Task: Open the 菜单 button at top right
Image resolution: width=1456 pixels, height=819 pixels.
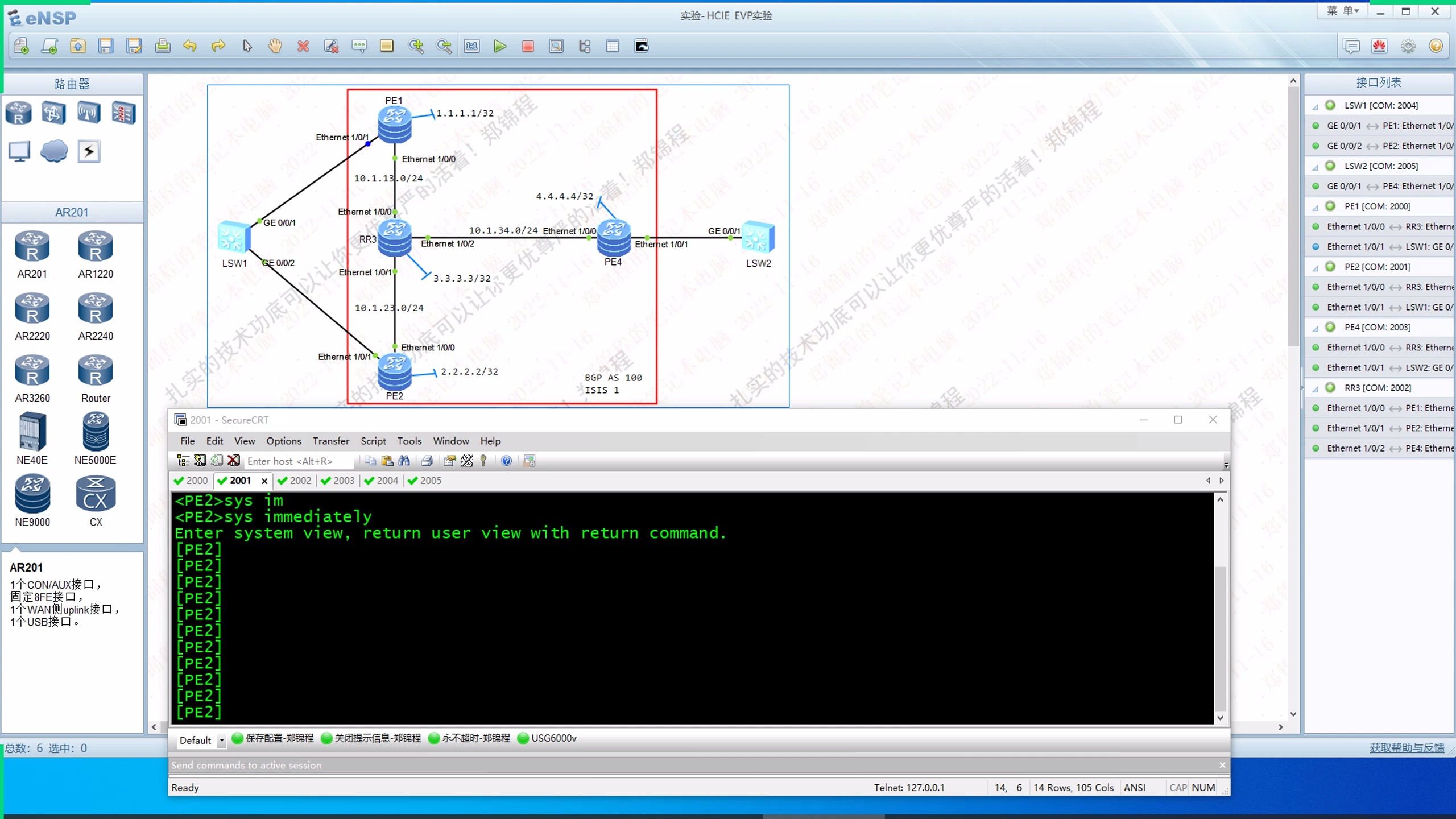Action: click(x=1343, y=11)
